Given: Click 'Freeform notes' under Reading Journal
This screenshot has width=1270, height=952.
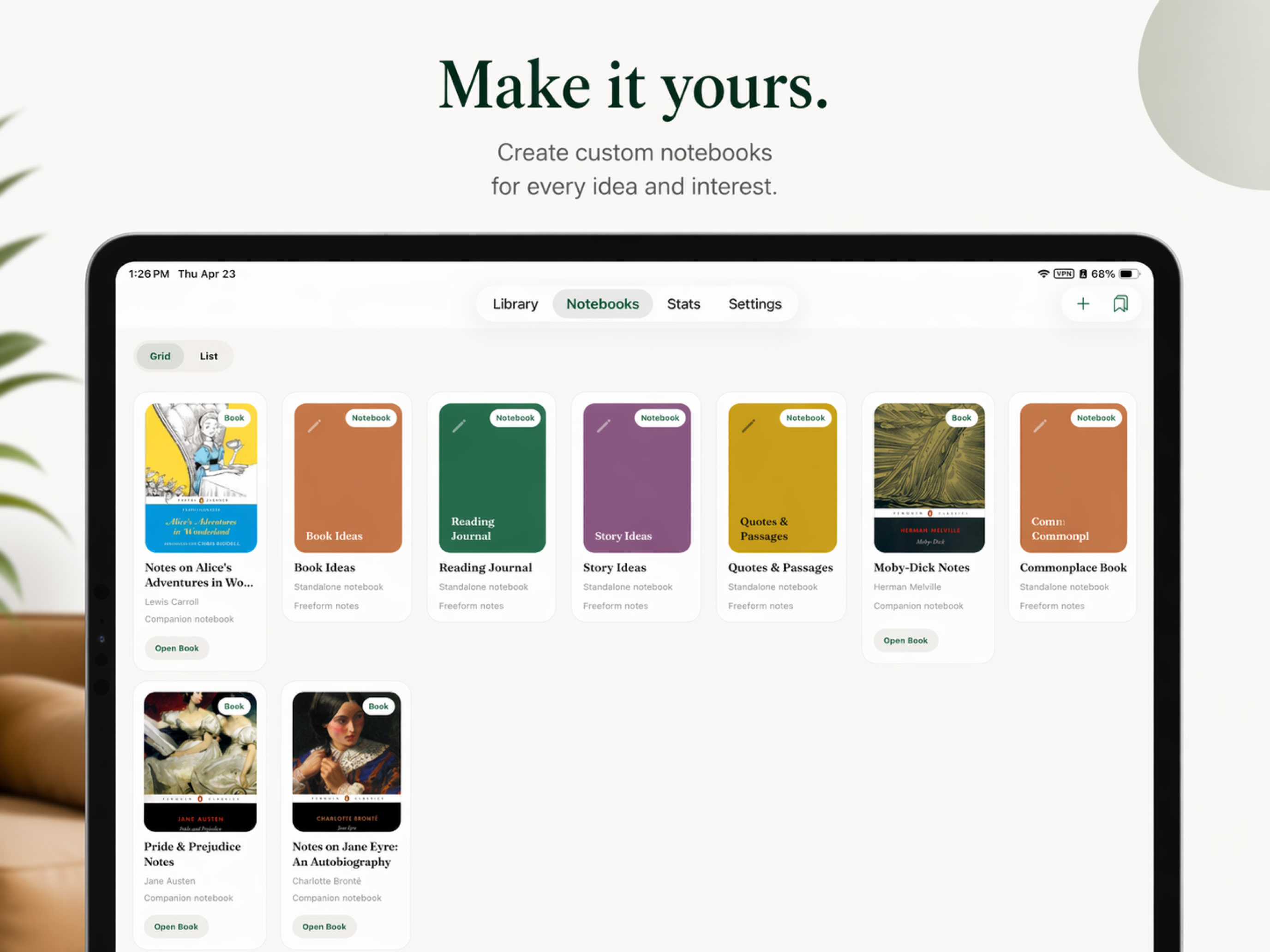Looking at the screenshot, I should coord(471,606).
